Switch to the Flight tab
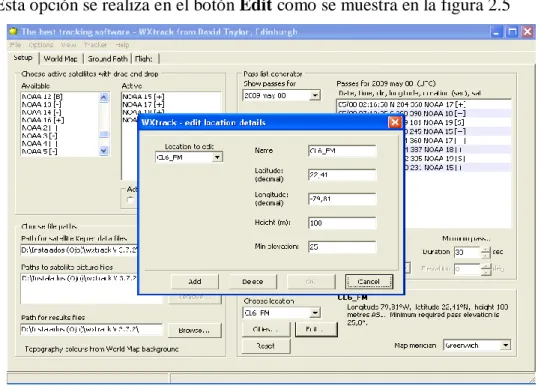The height and width of the screenshot is (389, 541). coord(144,59)
